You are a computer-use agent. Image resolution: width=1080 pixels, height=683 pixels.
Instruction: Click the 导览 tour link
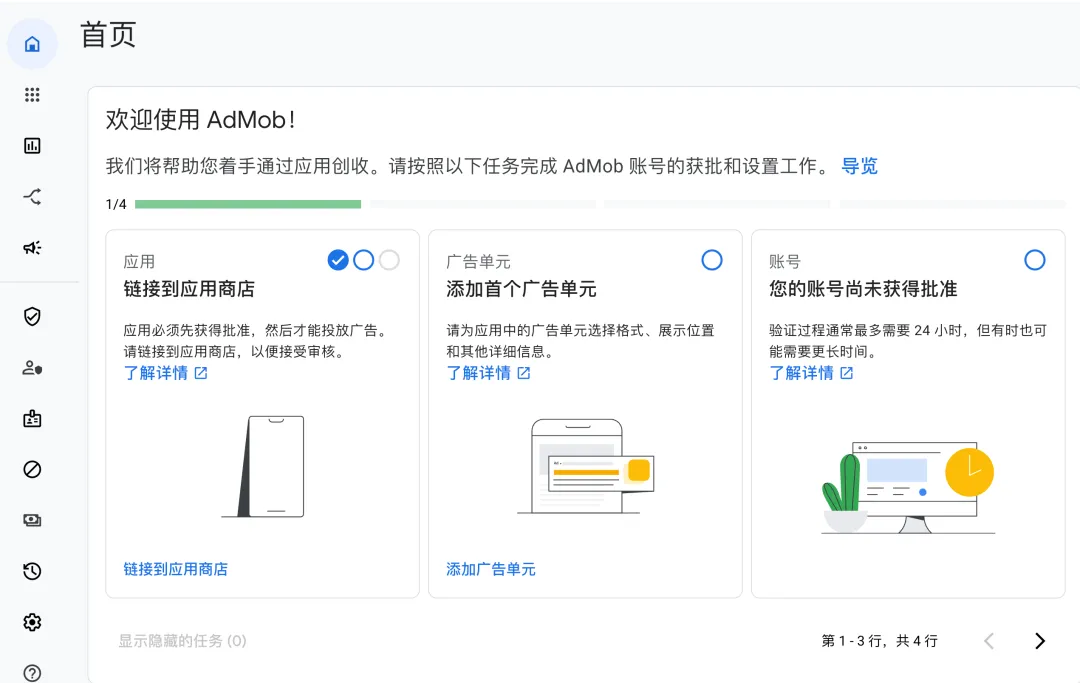(x=860, y=166)
